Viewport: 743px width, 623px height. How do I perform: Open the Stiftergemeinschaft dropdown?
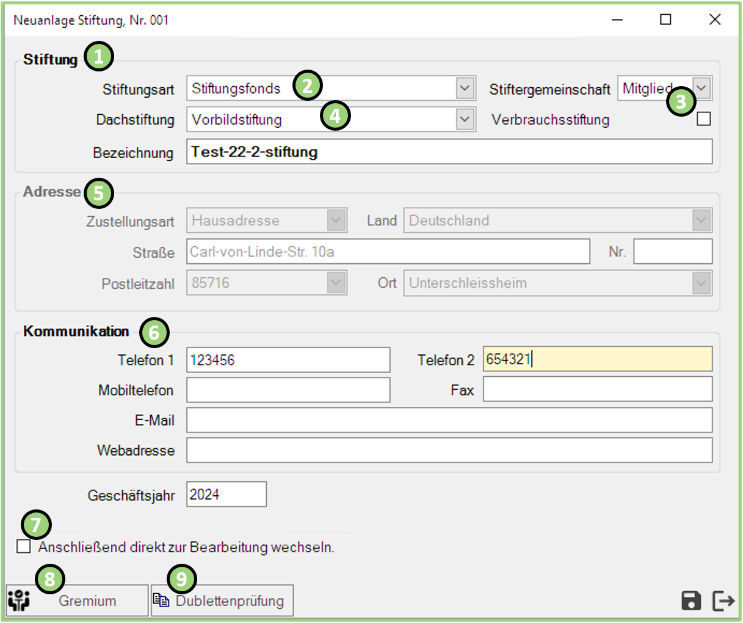click(702, 88)
